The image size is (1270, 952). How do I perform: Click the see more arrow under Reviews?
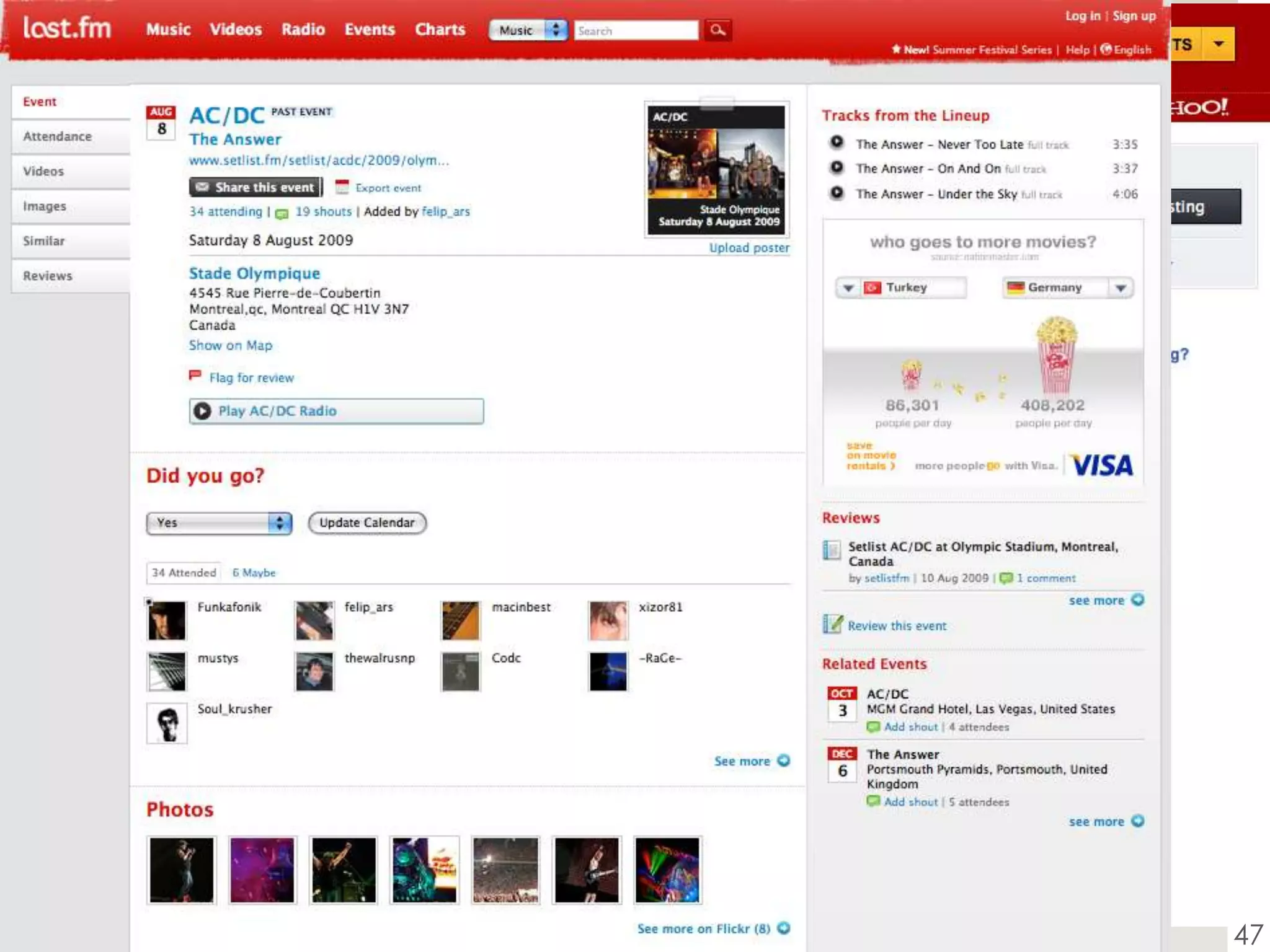[x=1138, y=599]
